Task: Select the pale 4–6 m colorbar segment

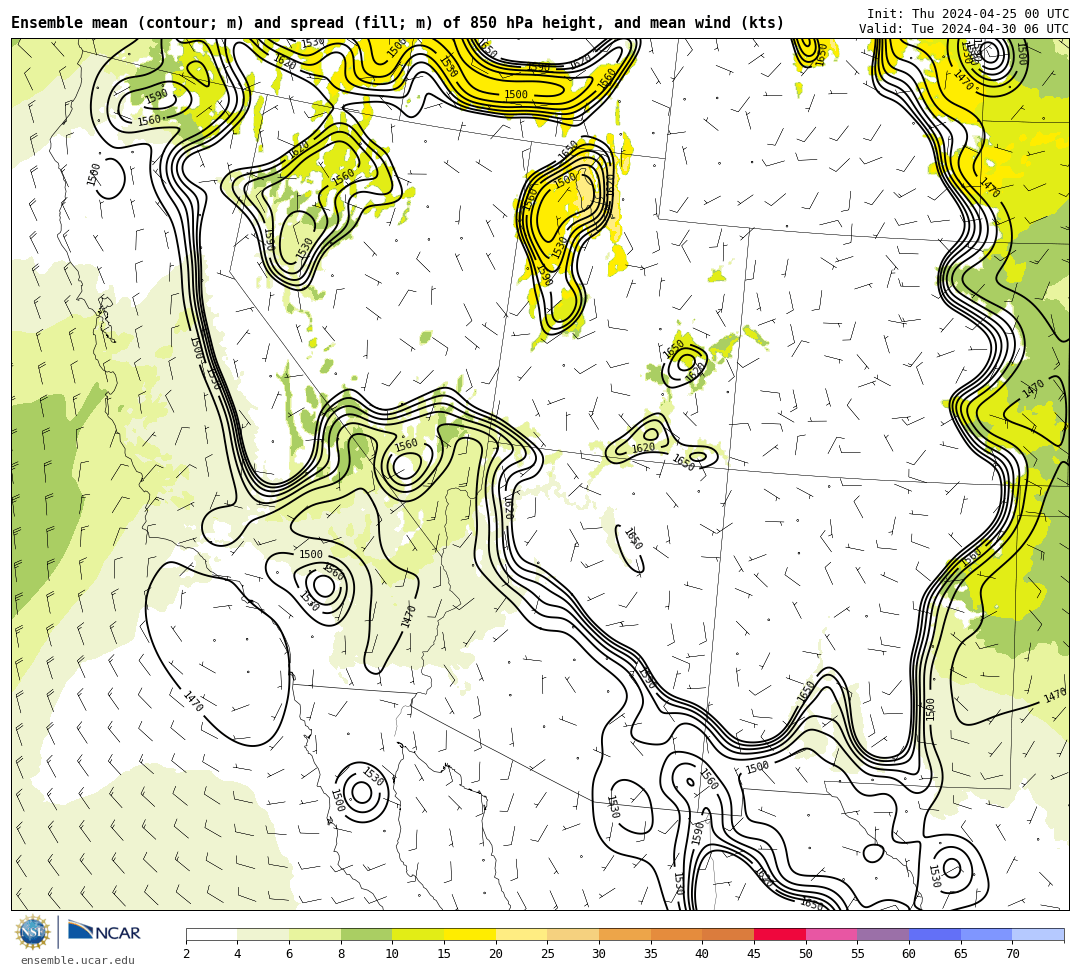Action: tap(263, 934)
